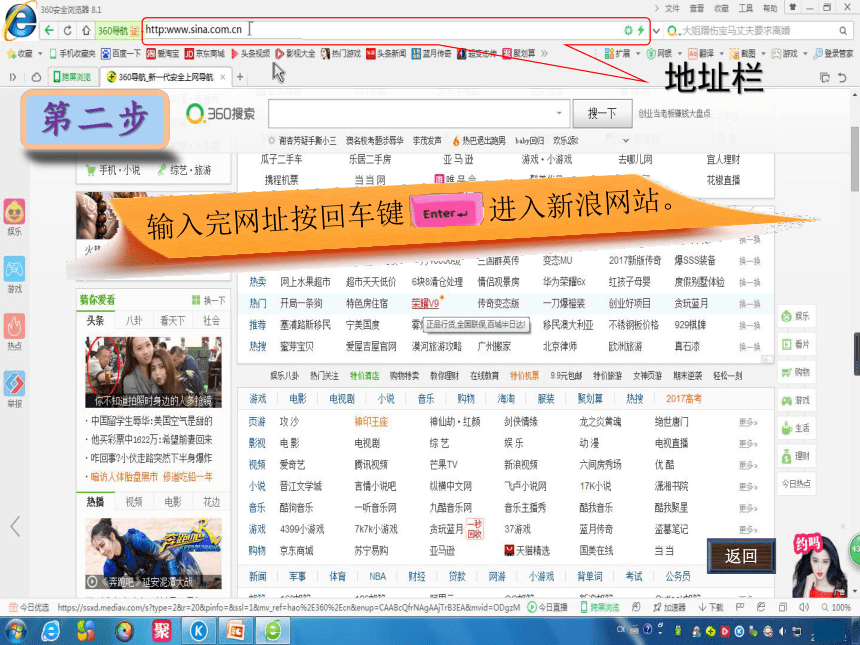Reload the page with the refresh icon

click(x=67, y=30)
